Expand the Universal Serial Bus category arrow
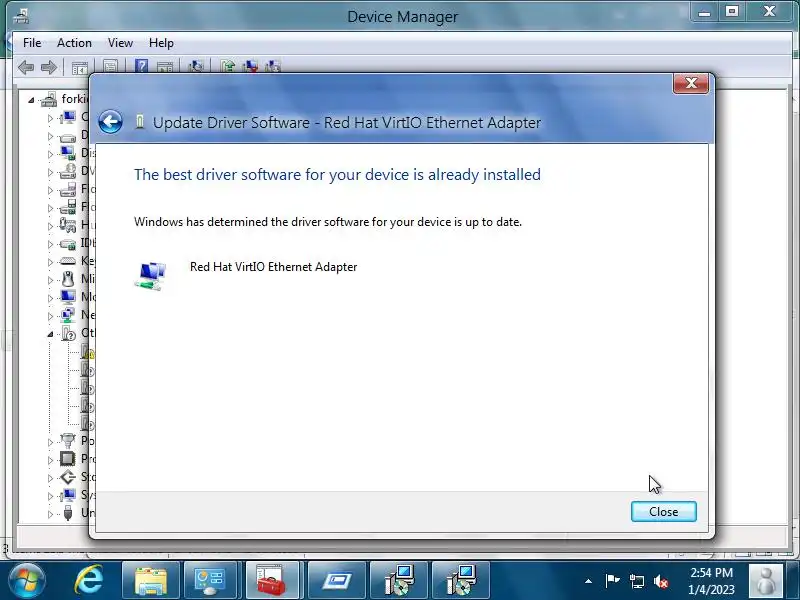Viewport: 800px width, 600px height. 50,514
